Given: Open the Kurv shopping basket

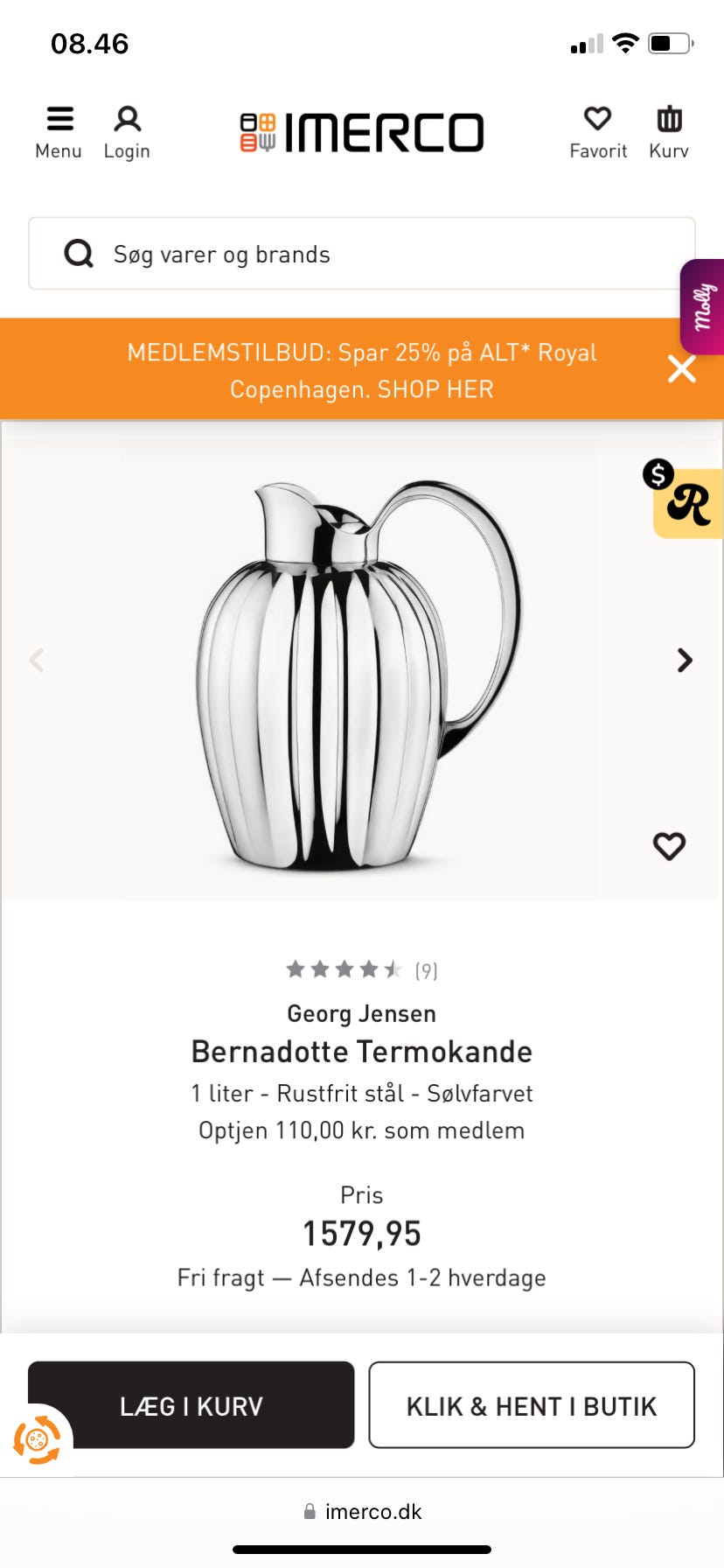Looking at the screenshot, I should (x=669, y=131).
